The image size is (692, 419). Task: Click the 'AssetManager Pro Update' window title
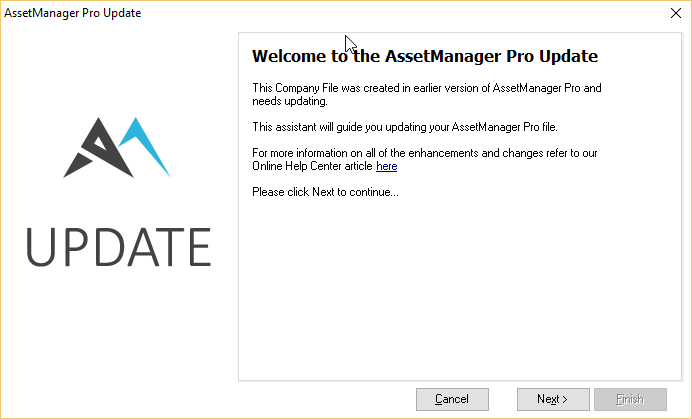(x=73, y=13)
